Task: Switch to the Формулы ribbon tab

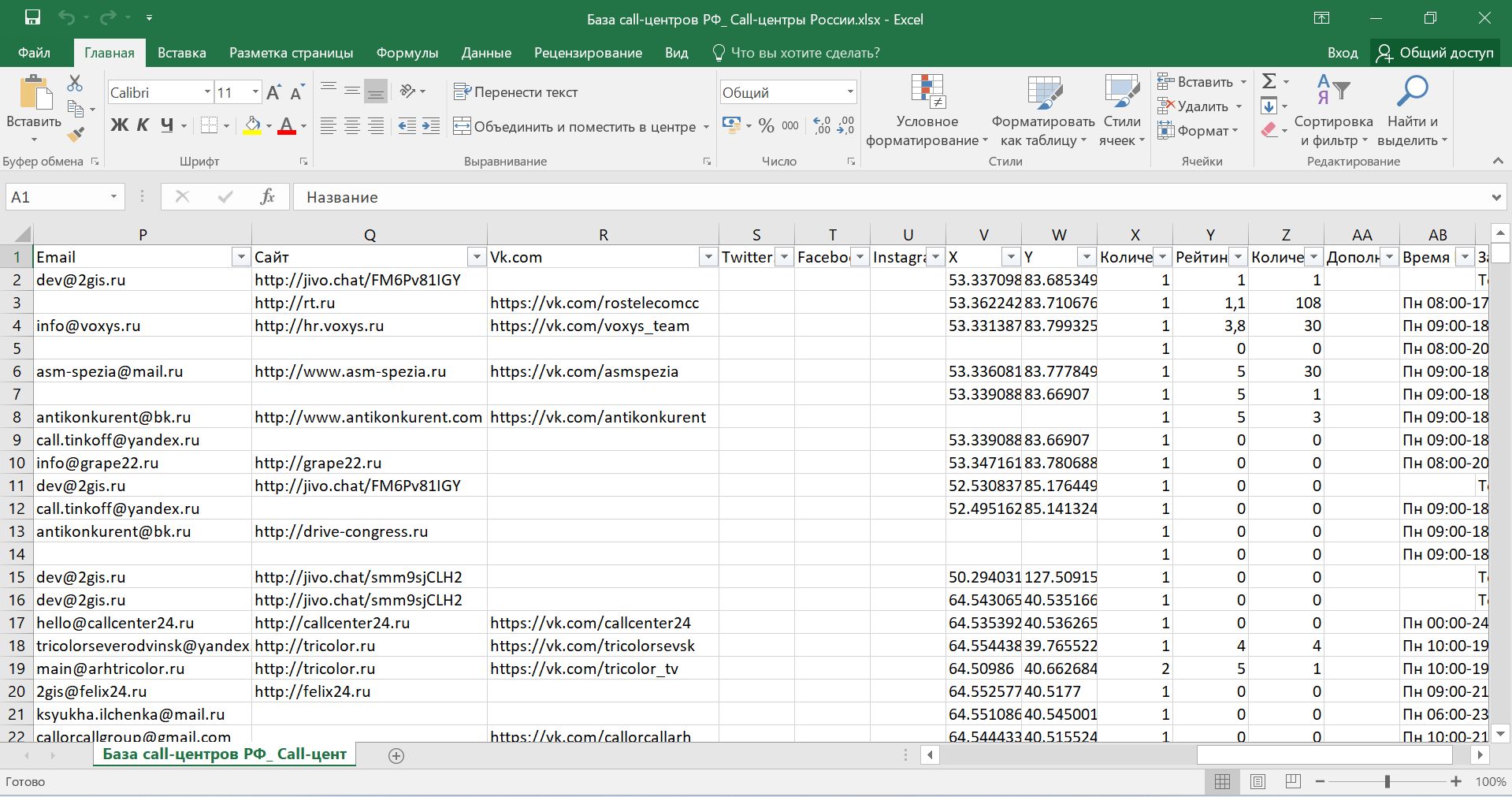Action: 407,53
